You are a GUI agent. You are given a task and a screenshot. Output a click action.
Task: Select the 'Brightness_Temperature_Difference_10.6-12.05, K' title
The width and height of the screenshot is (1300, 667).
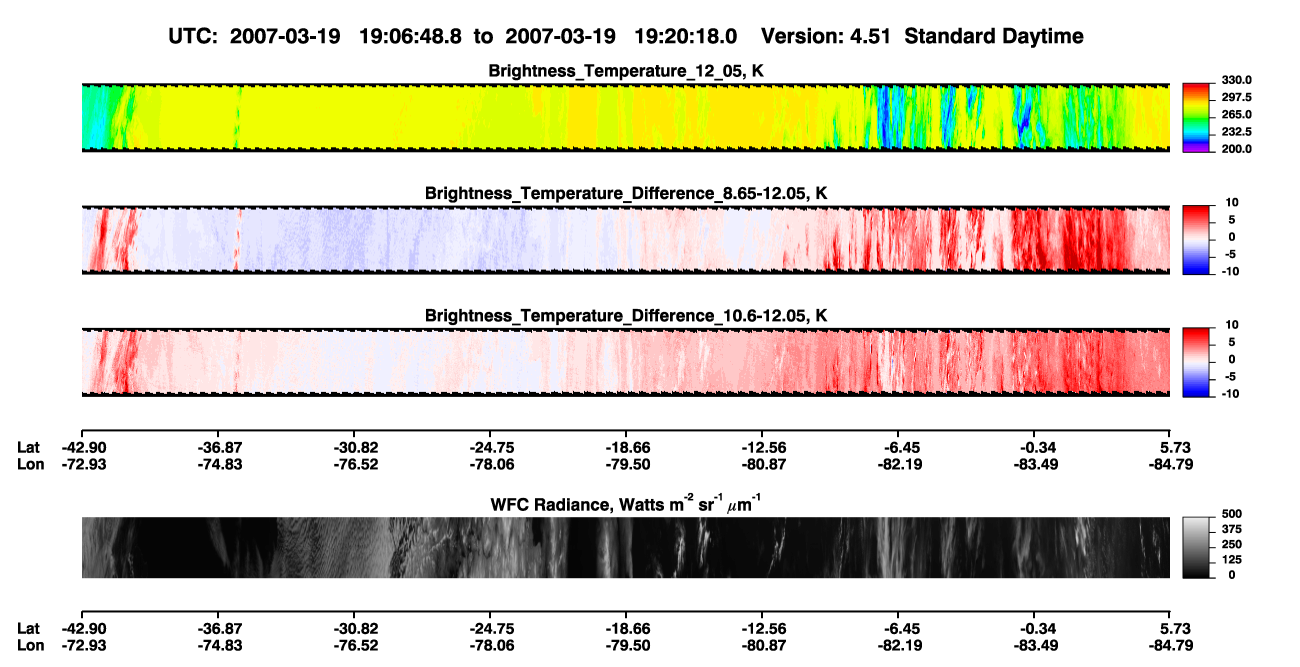point(627,316)
